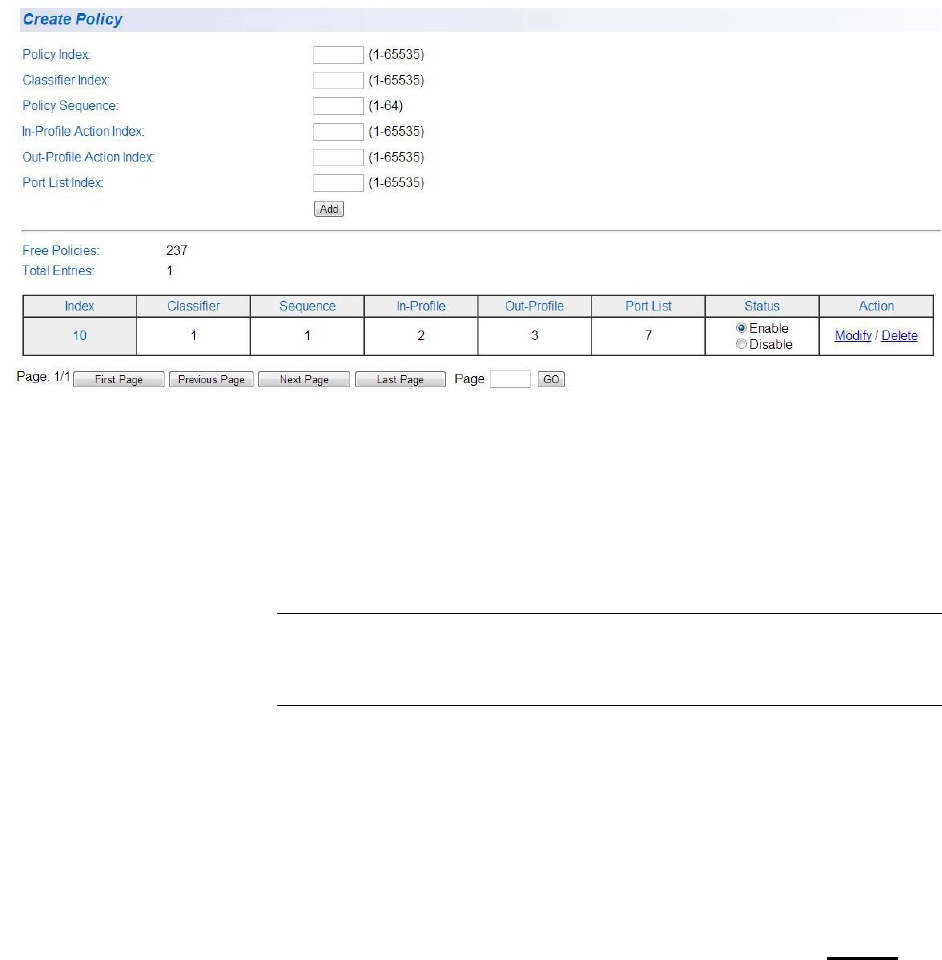Click policy index 10 in the table
The image size is (942, 960).
[80, 336]
